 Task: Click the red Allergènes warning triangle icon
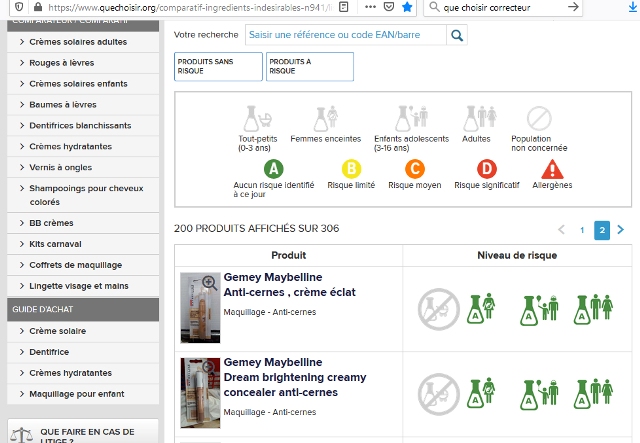(x=551, y=169)
